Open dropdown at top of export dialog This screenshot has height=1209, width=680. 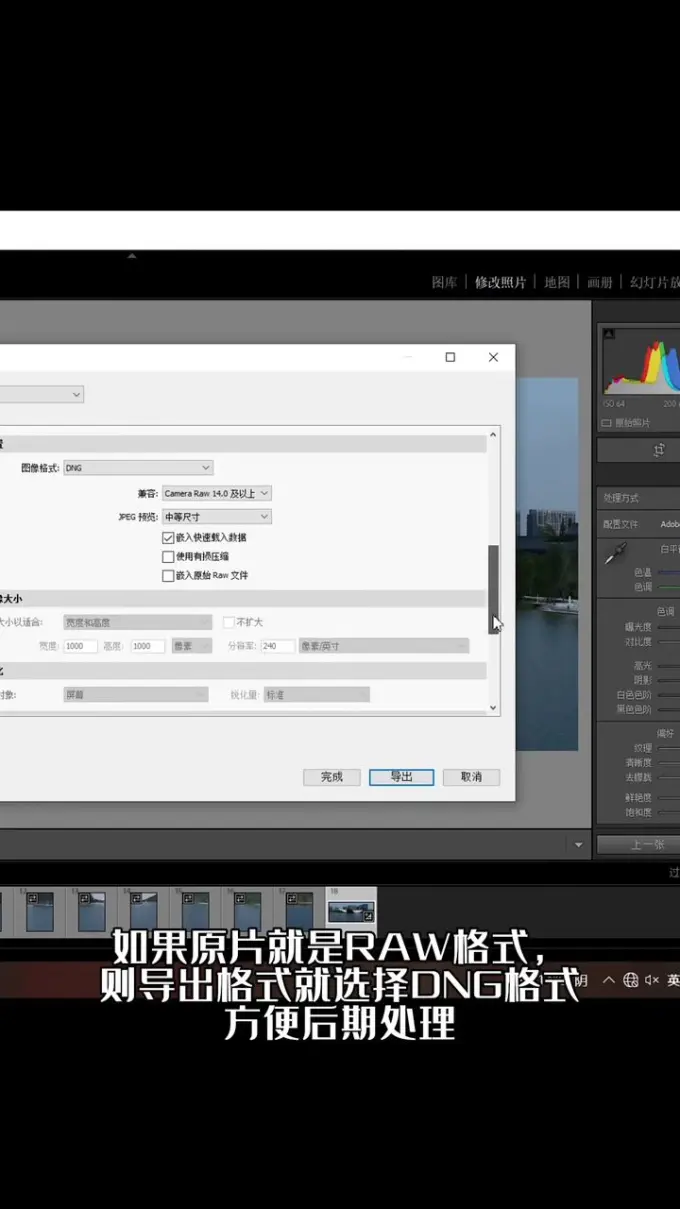pos(41,395)
